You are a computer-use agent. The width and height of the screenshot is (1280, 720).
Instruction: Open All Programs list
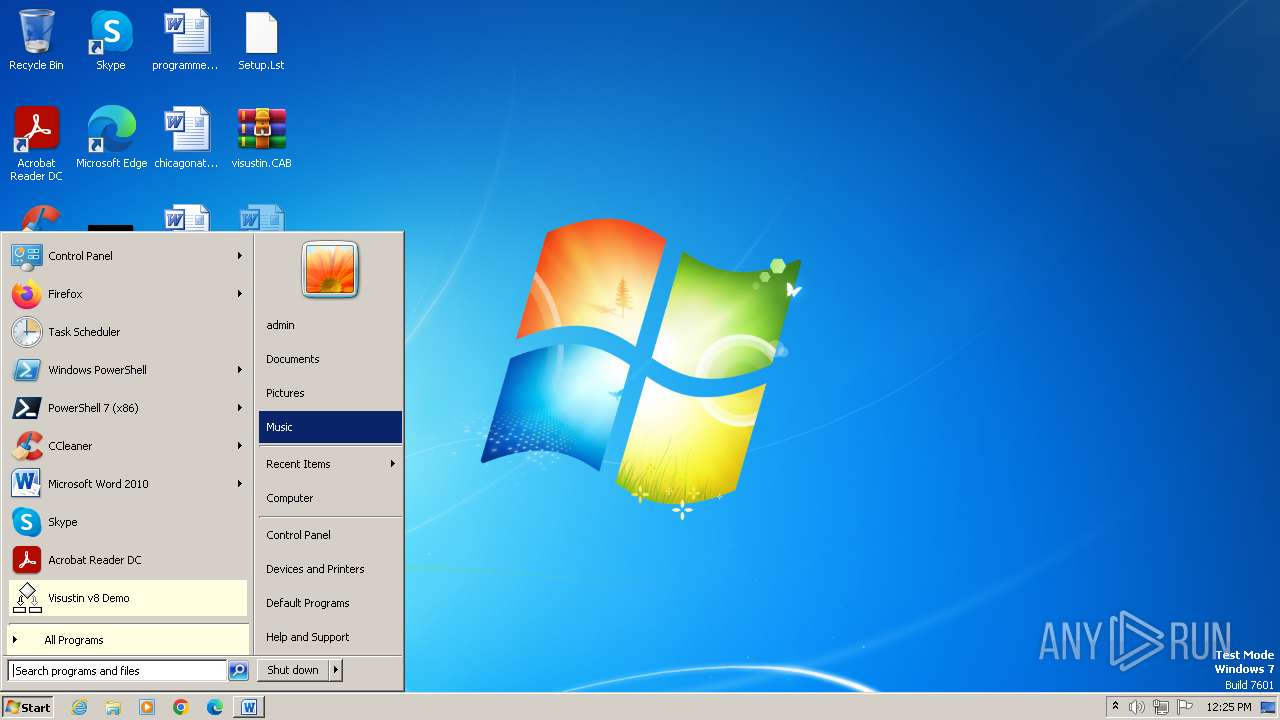tap(128, 640)
